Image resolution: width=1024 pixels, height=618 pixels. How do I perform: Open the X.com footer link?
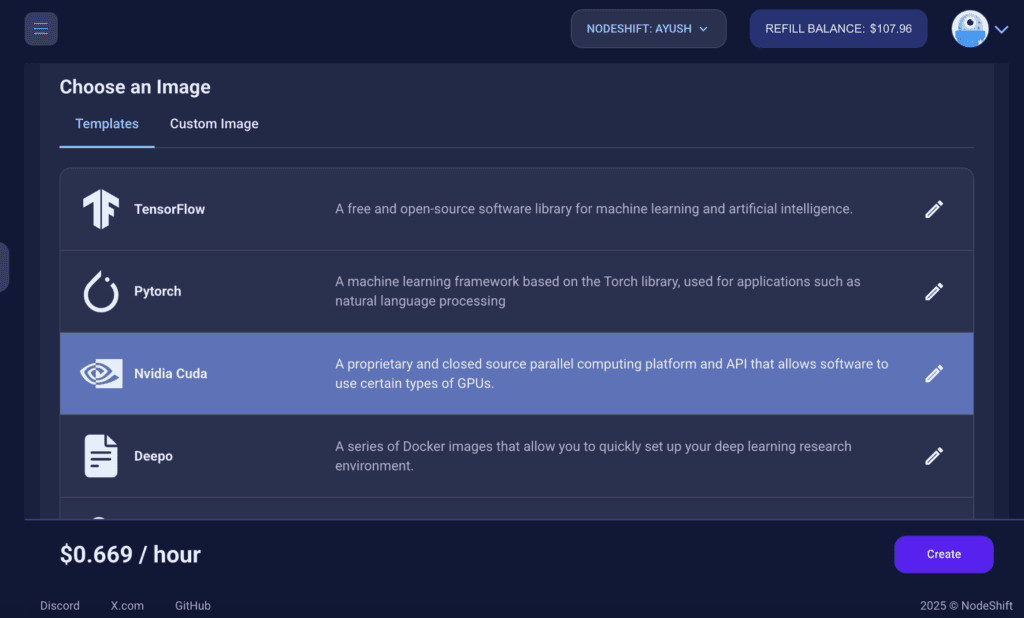[127, 606]
